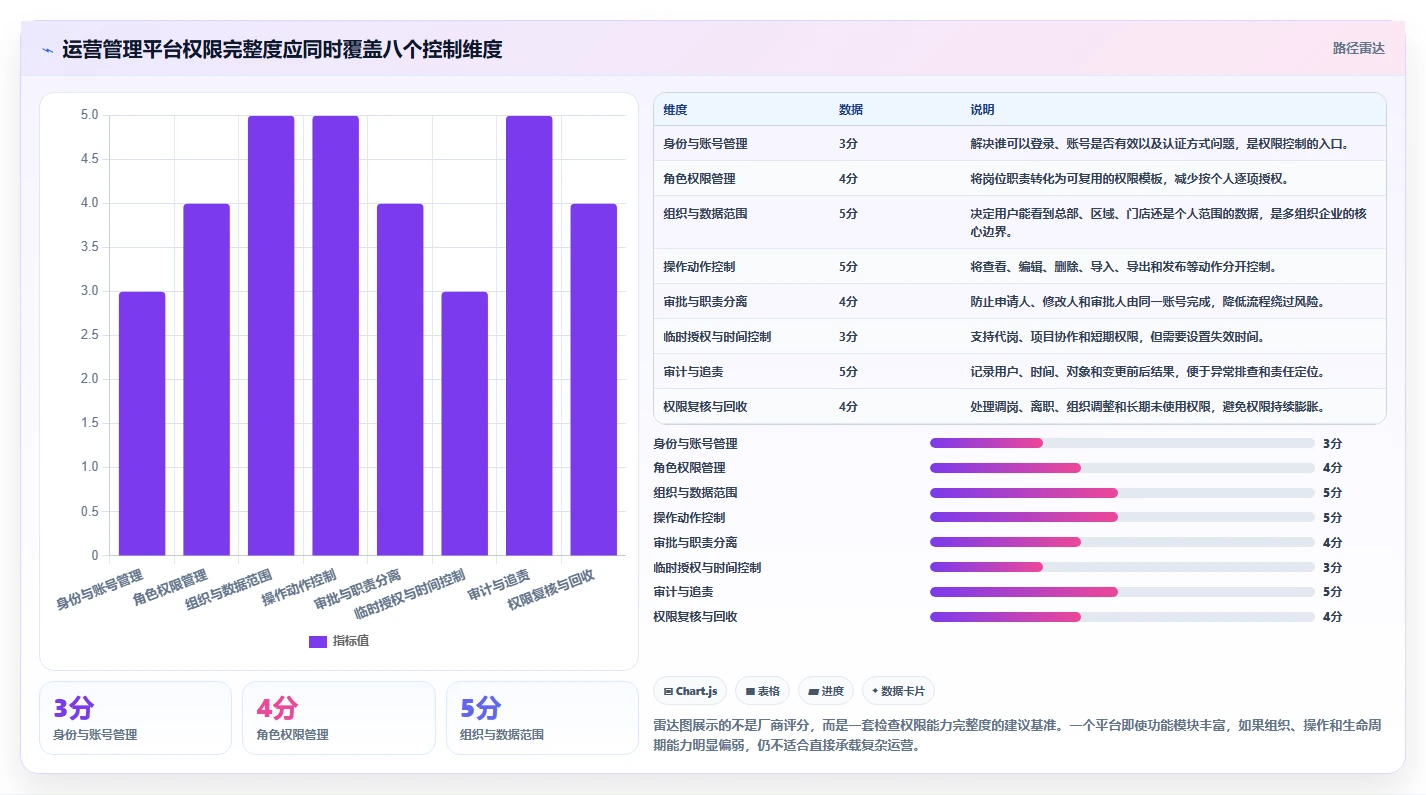
Task: Toggle the 指标值 legend swatch
Action: (x=318, y=641)
